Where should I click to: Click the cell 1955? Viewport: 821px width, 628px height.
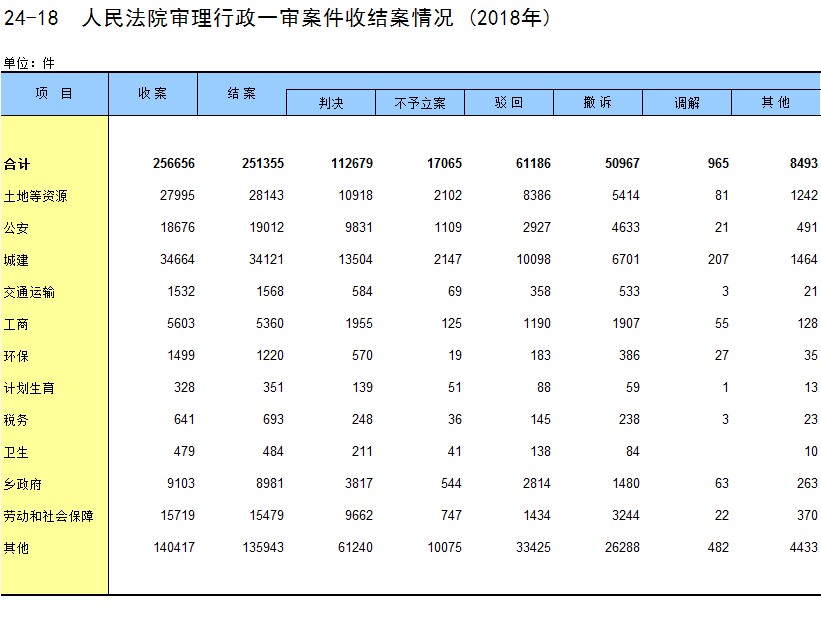359,323
